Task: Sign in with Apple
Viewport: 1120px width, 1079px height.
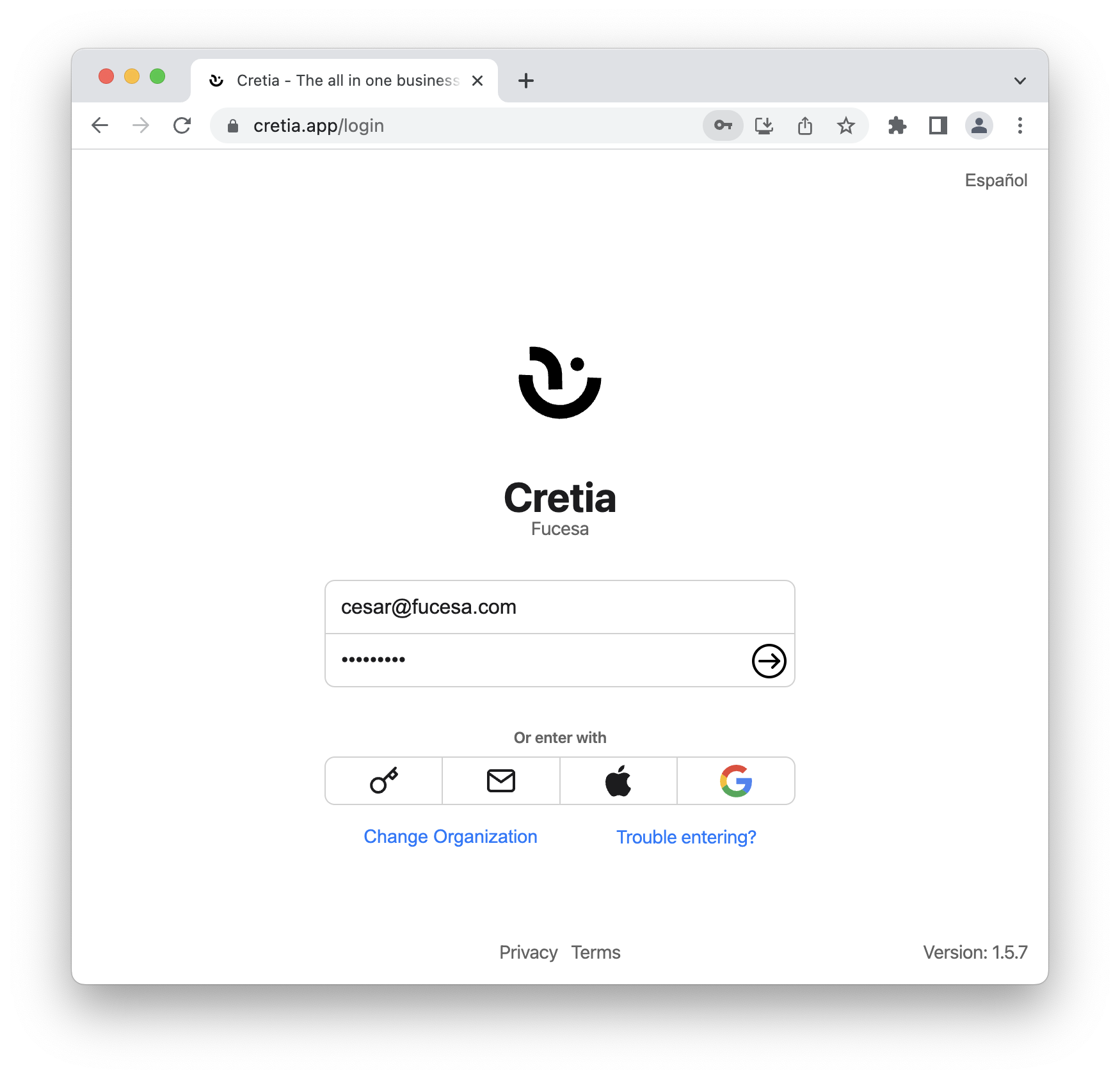Action: tap(618, 781)
